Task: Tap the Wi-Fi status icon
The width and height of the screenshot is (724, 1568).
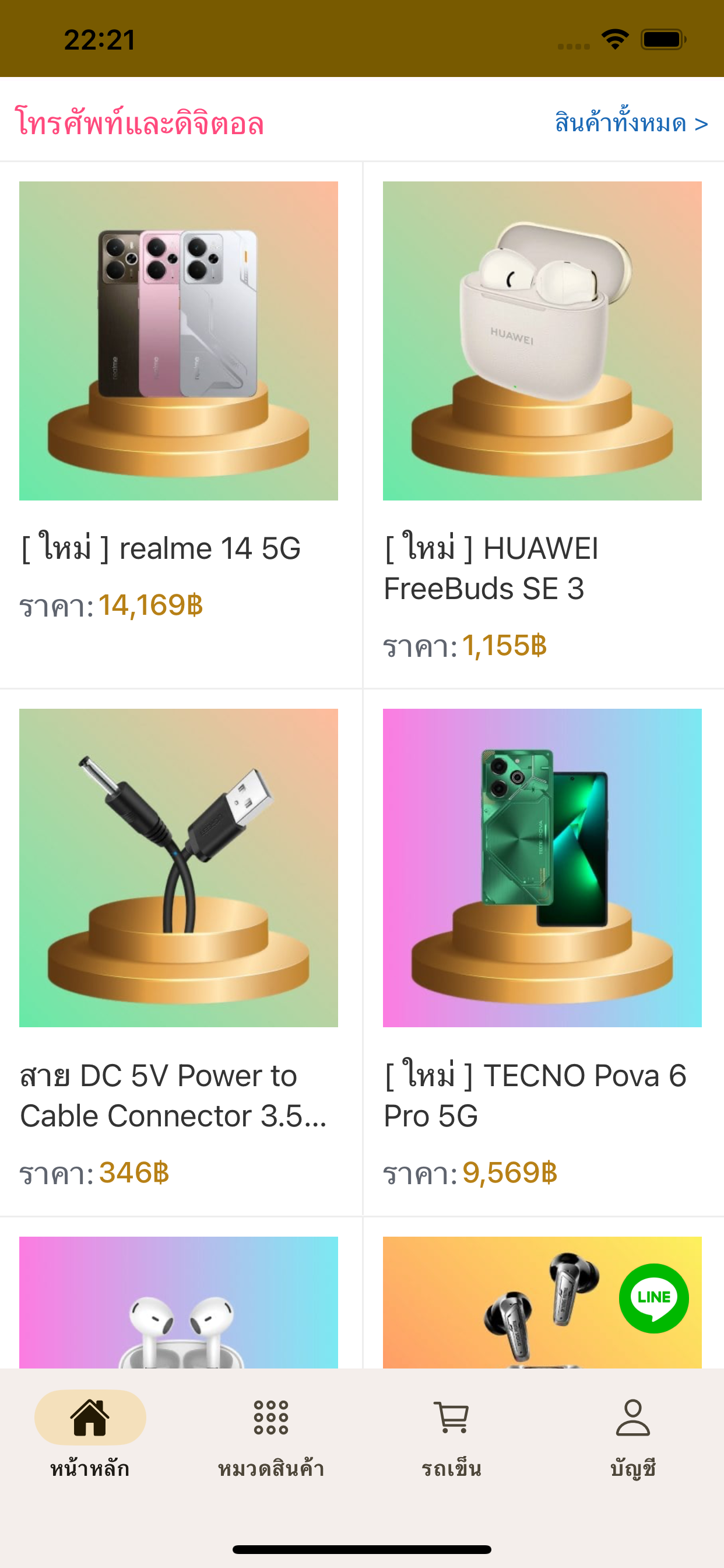Action: [615, 40]
